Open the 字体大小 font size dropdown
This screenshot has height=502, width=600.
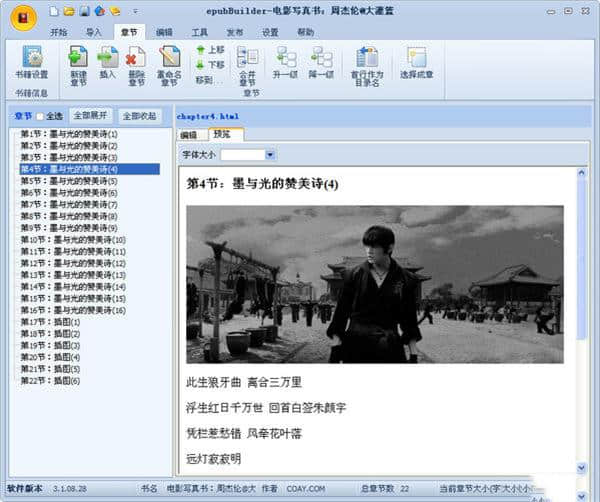point(267,155)
